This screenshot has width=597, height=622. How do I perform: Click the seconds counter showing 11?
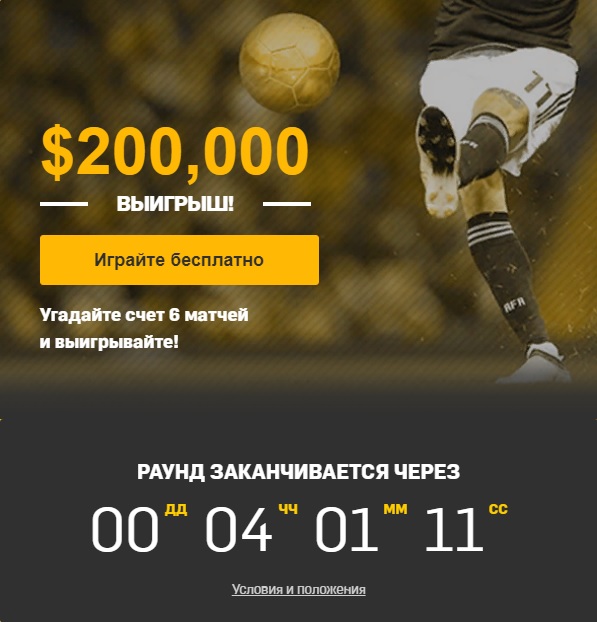coord(454,530)
